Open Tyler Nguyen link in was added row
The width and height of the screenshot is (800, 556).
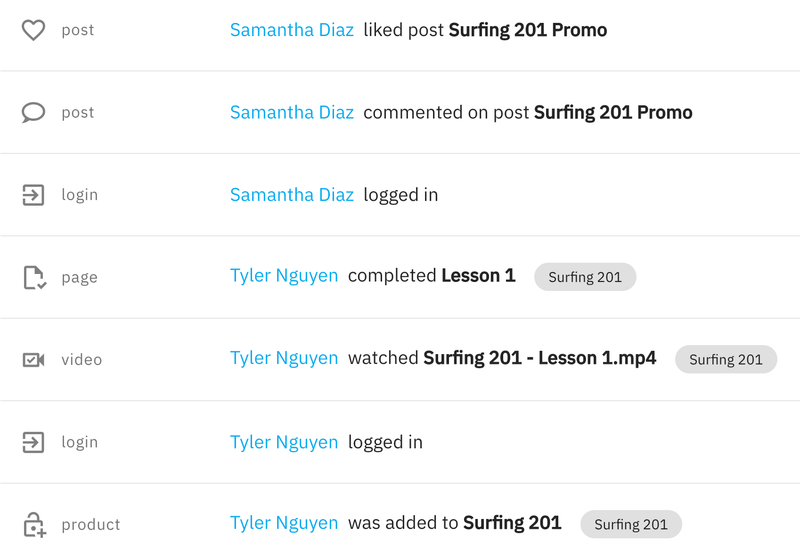[284, 523]
